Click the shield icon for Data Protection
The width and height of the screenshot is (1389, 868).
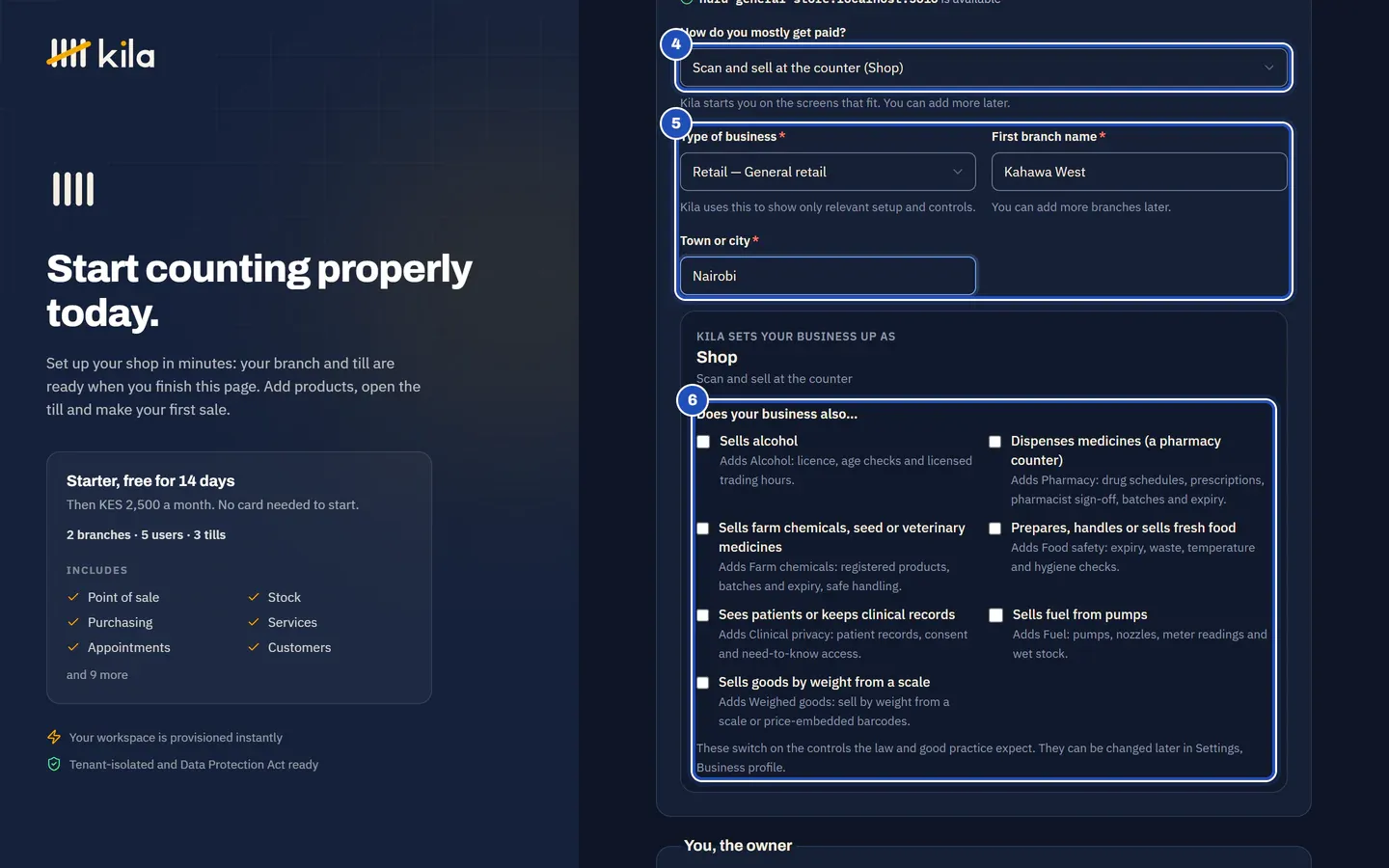[54, 764]
